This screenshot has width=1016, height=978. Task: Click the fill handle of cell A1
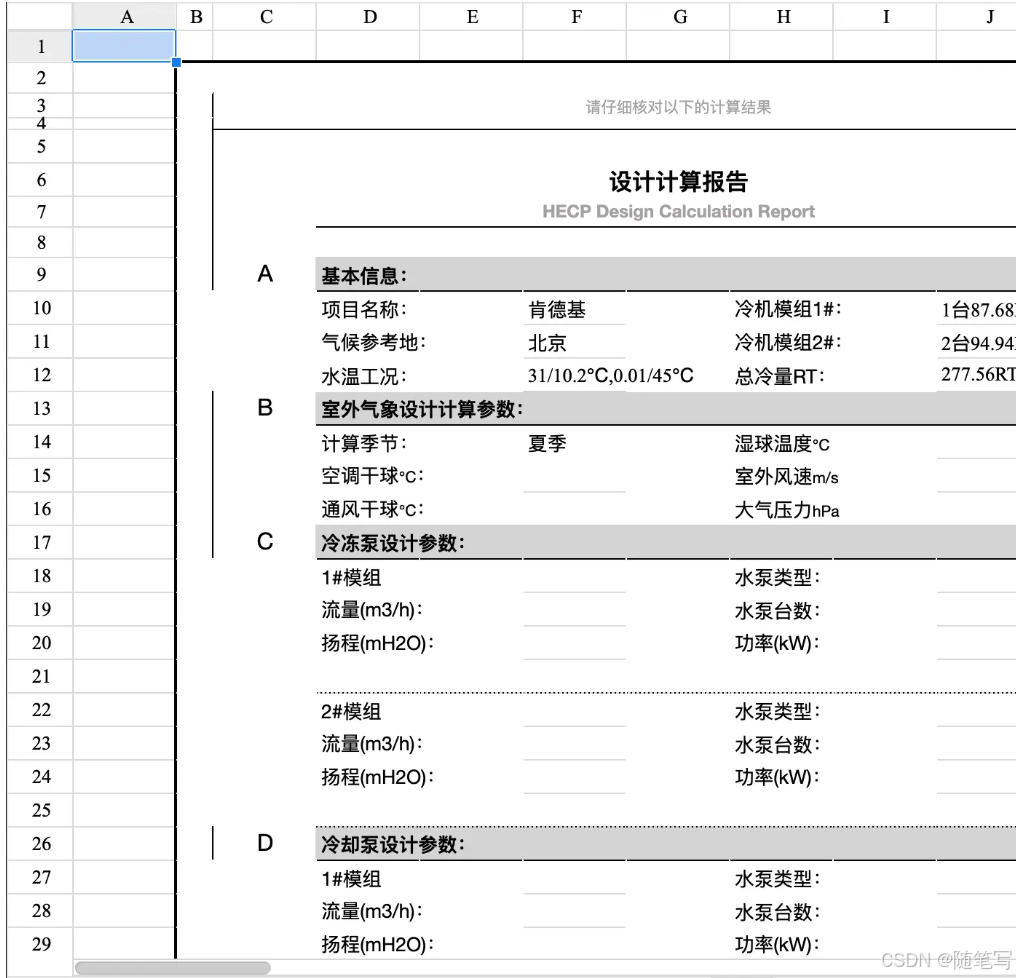click(x=176, y=62)
